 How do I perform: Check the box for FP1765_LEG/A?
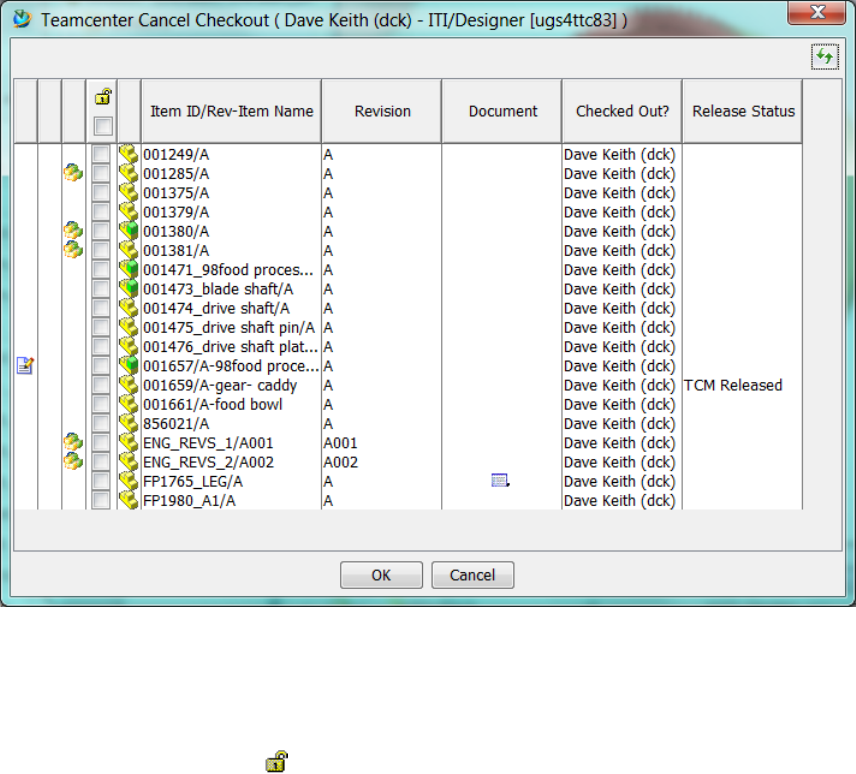point(100,481)
